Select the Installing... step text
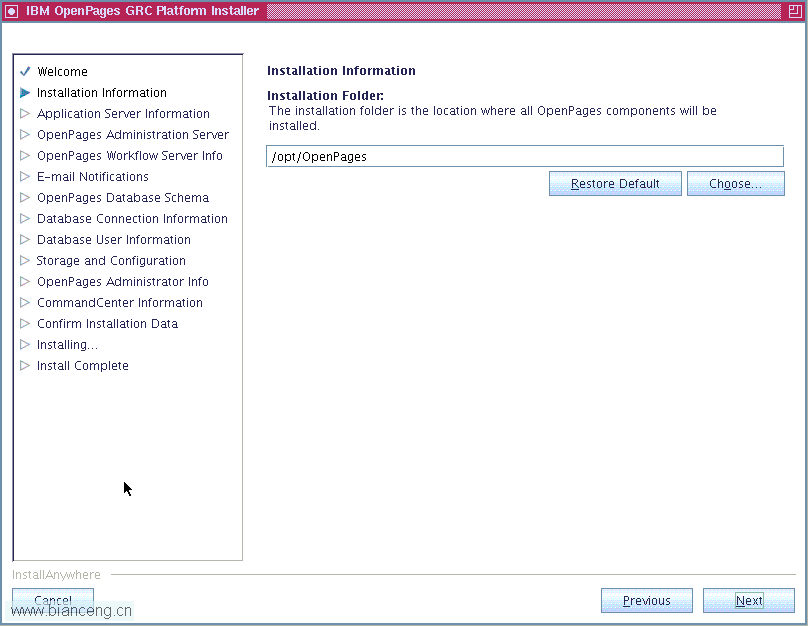 [x=67, y=345]
